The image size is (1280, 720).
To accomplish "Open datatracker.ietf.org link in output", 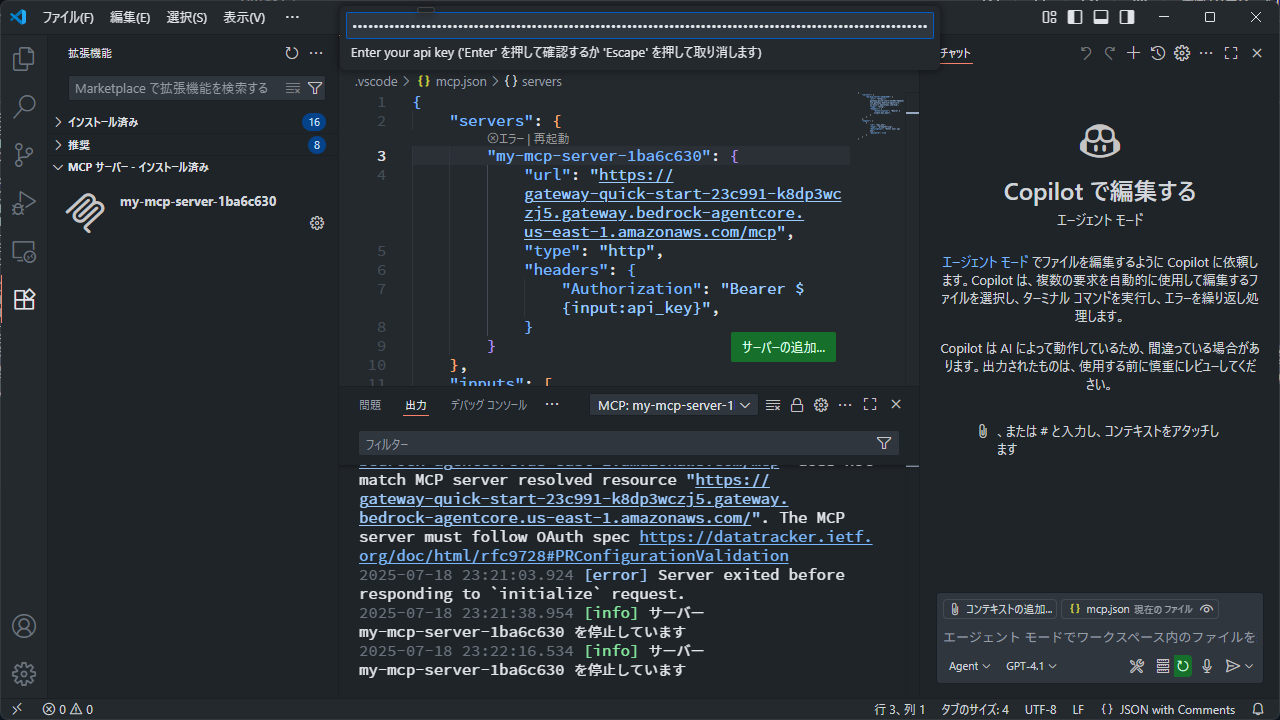I will tap(615, 546).
